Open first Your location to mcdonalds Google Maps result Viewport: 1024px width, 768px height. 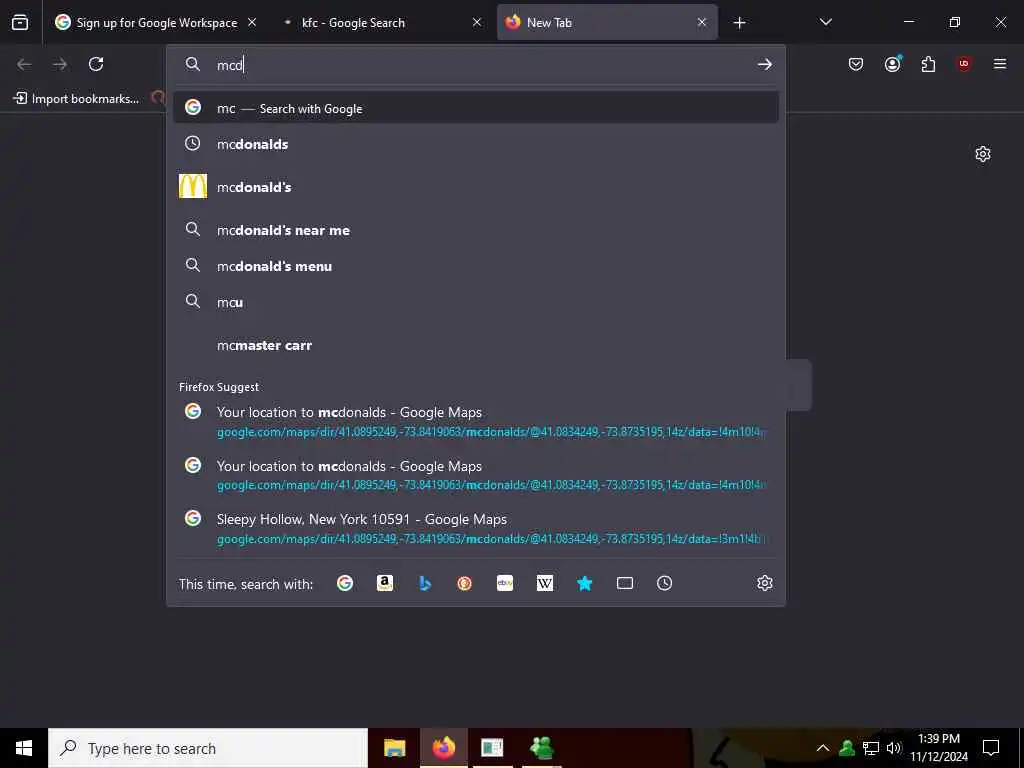[x=475, y=421]
